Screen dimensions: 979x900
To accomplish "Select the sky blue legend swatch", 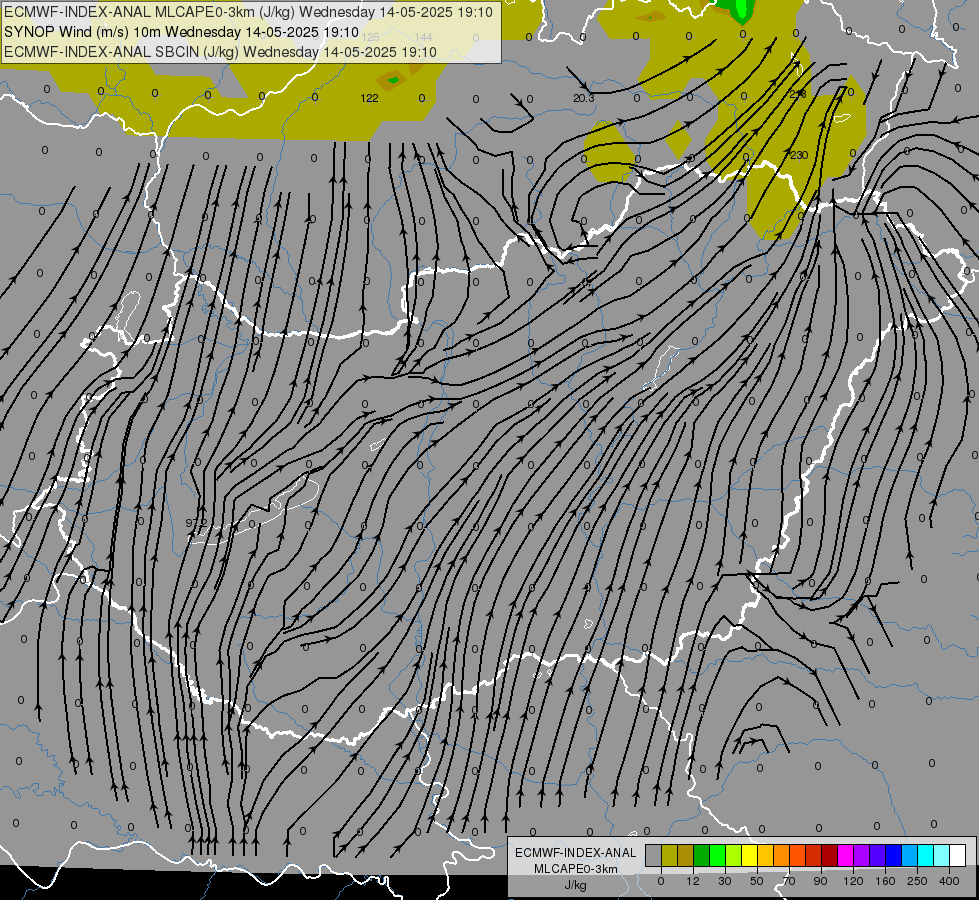I will click(x=910, y=855).
